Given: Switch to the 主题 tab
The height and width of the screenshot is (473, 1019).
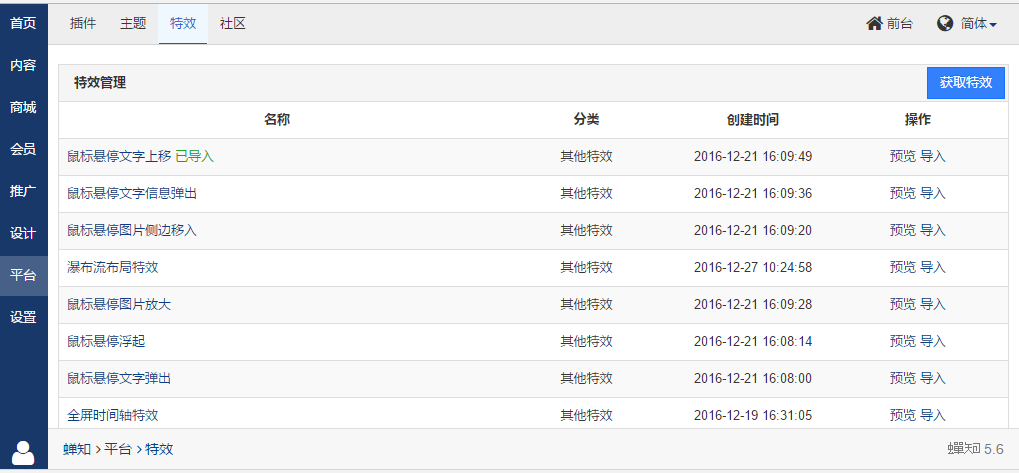Looking at the screenshot, I should pos(133,24).
